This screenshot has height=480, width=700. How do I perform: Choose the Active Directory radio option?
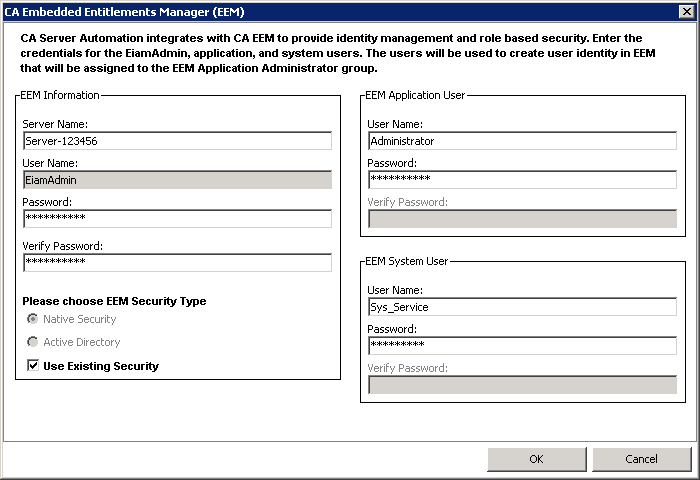(34, 342)
